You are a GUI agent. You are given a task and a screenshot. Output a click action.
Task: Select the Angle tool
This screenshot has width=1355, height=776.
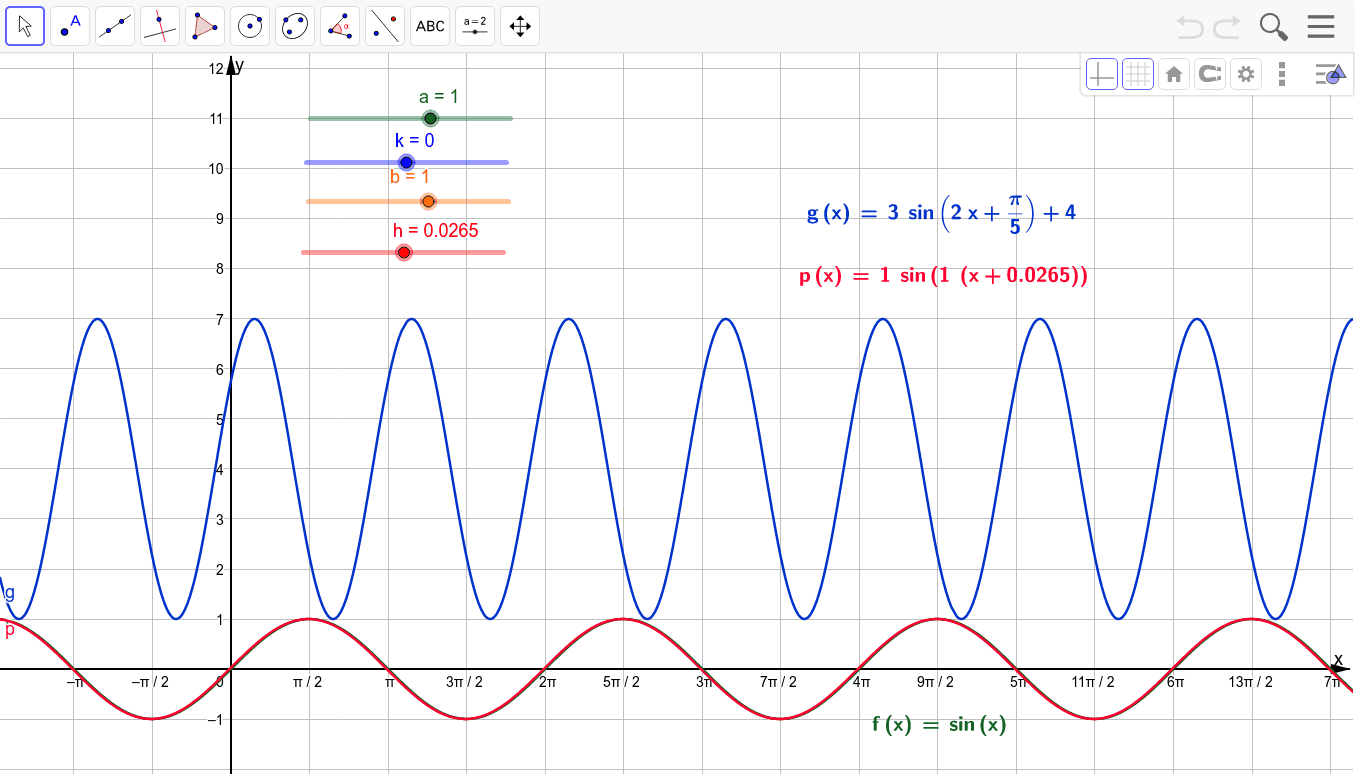[340, 26]
